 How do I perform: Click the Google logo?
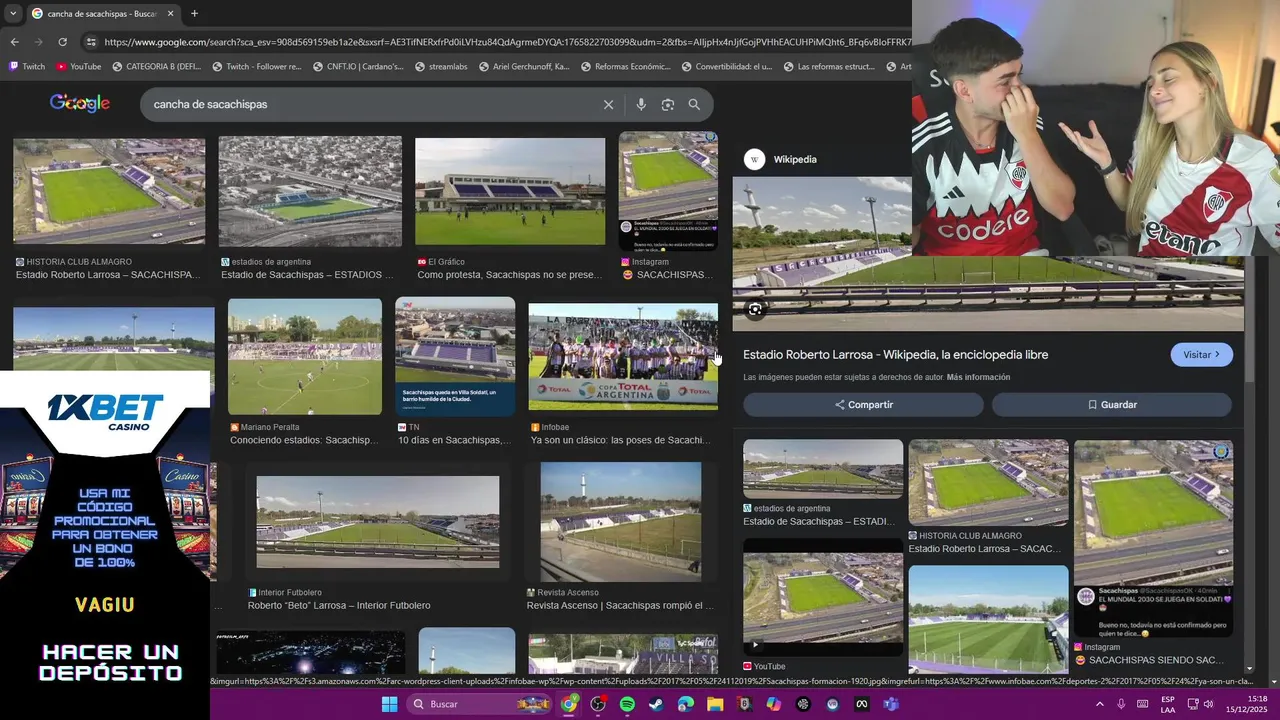click(x=80, y=103)
